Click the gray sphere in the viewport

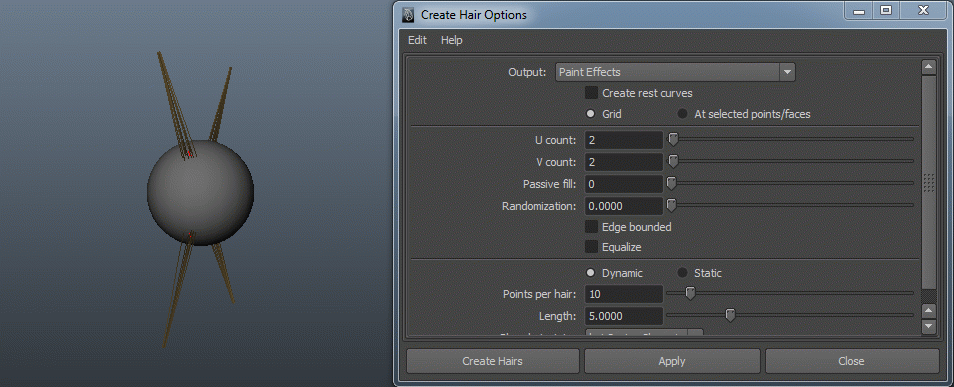pos(201,194)
